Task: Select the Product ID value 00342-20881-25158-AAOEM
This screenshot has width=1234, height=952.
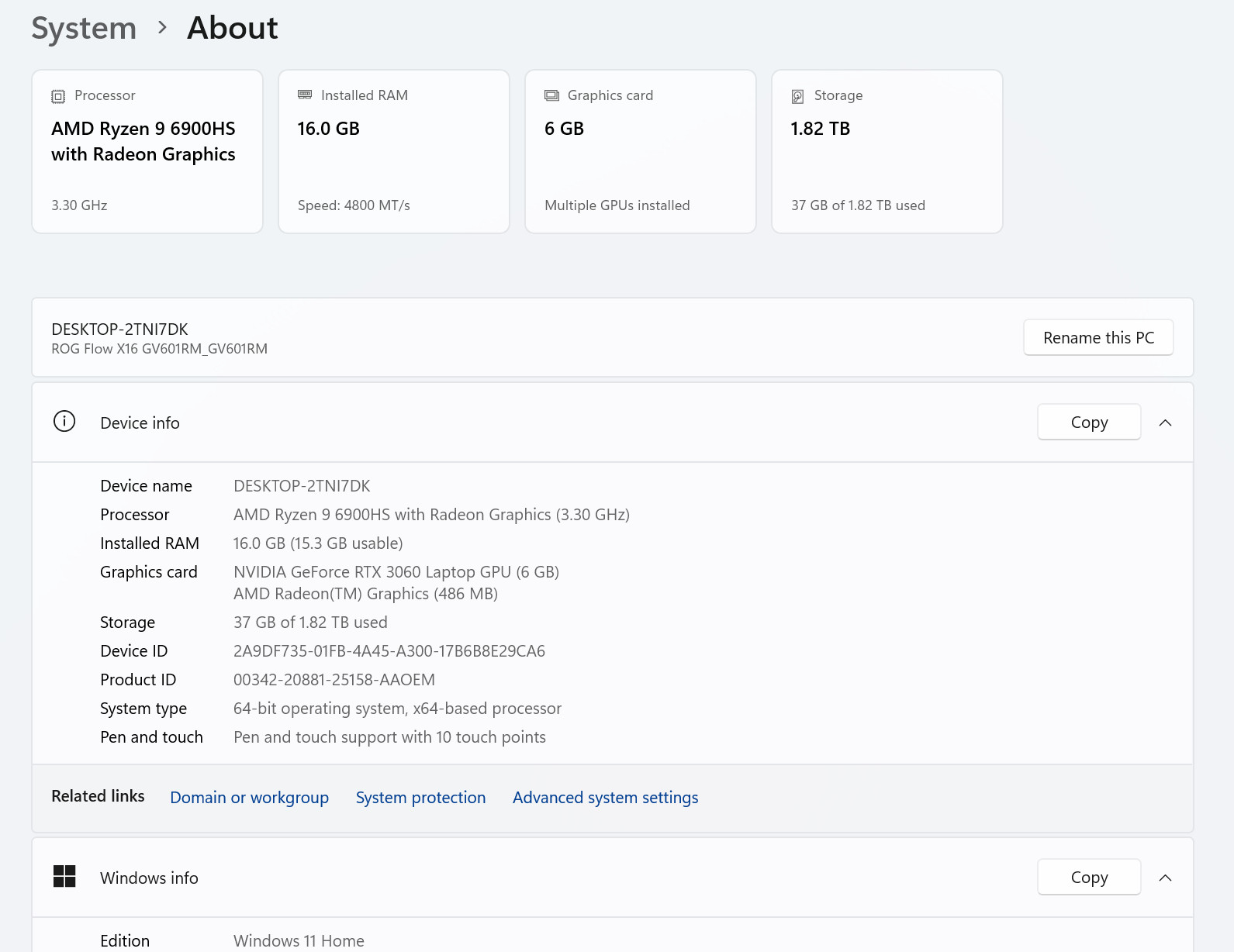Action: click(334, 680)
